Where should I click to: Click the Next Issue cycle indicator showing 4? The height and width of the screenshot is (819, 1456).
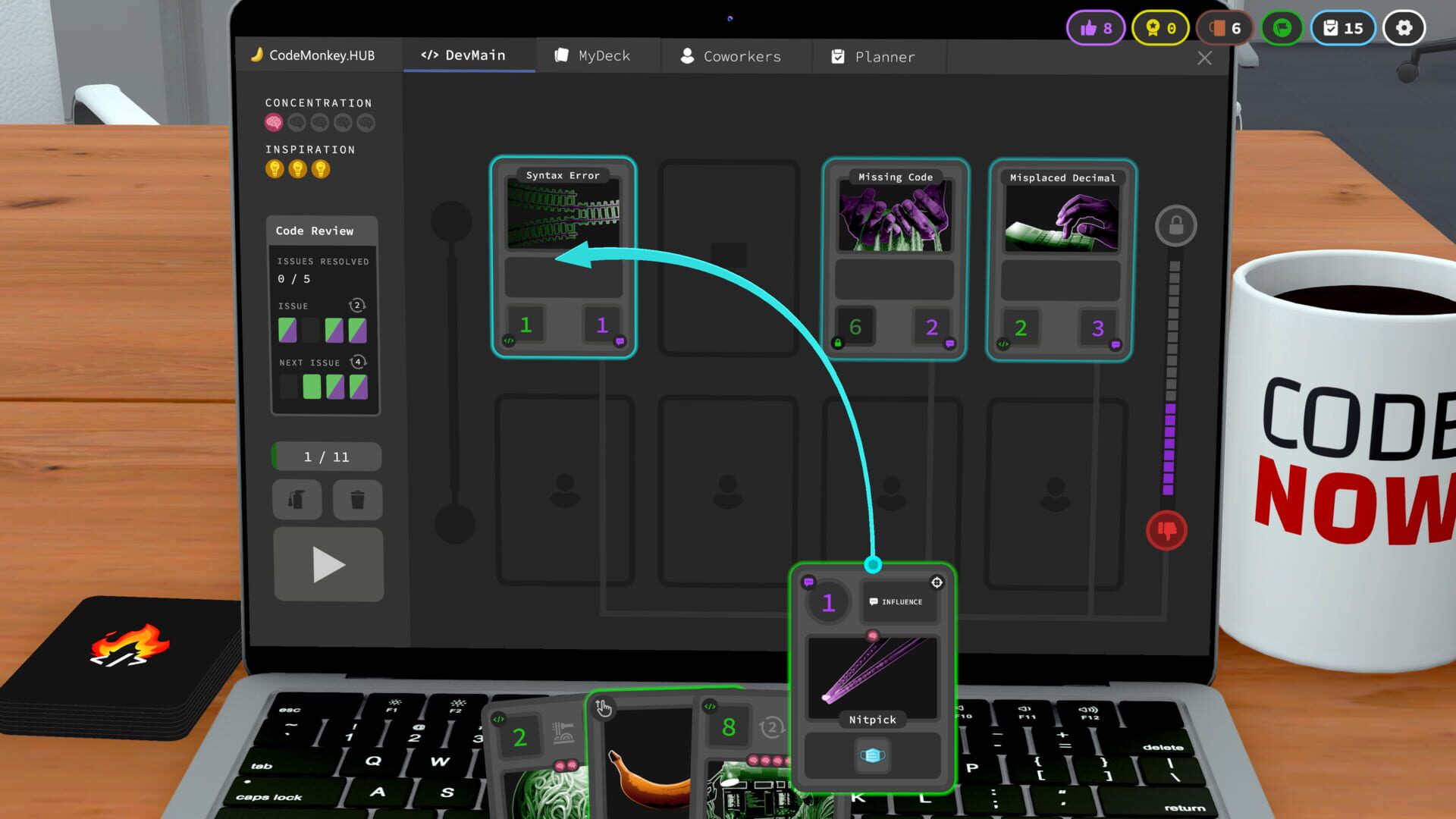pyautogui.click(x=356, y=362)
